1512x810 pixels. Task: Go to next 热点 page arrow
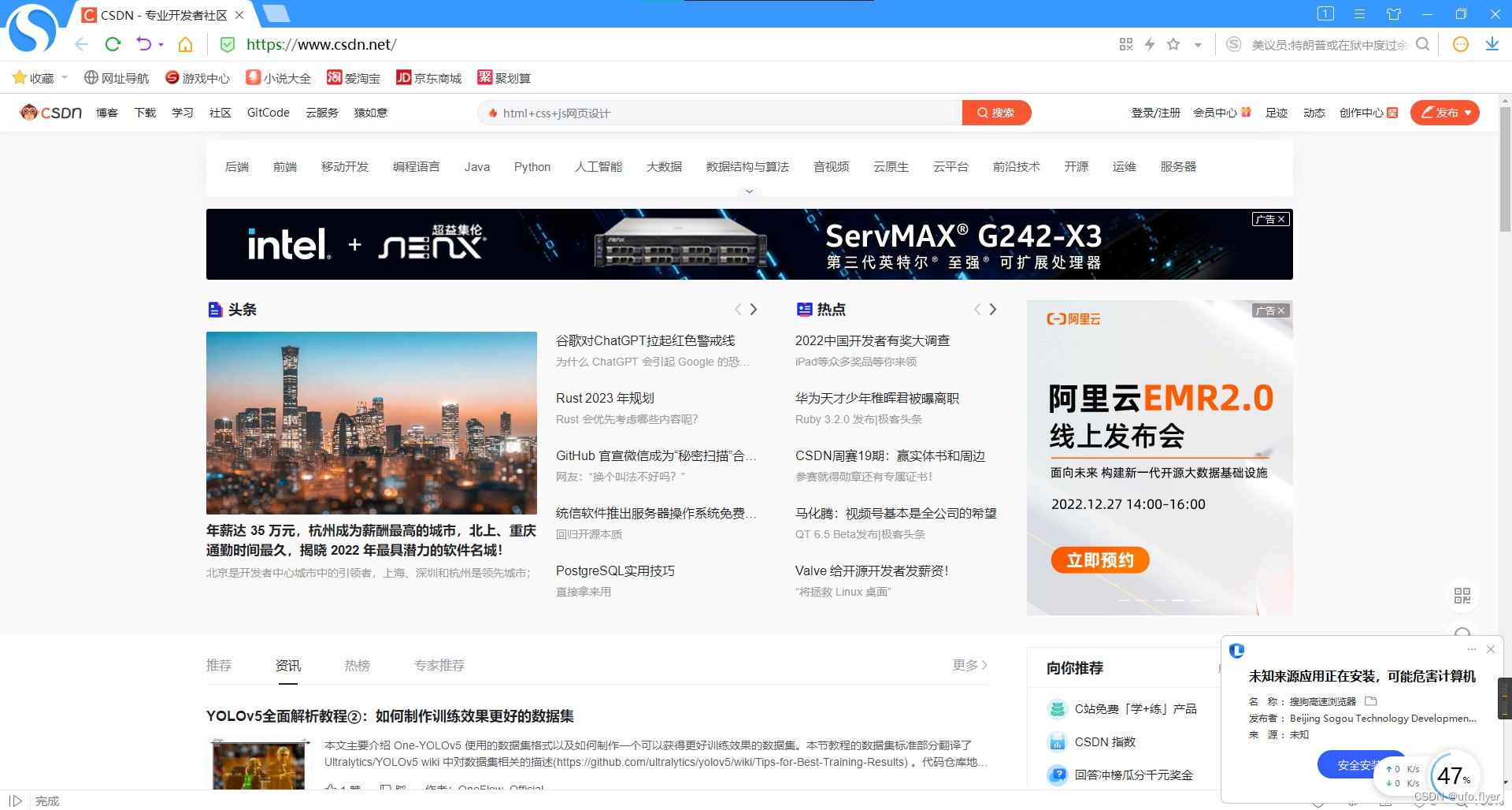coord(993,310)
